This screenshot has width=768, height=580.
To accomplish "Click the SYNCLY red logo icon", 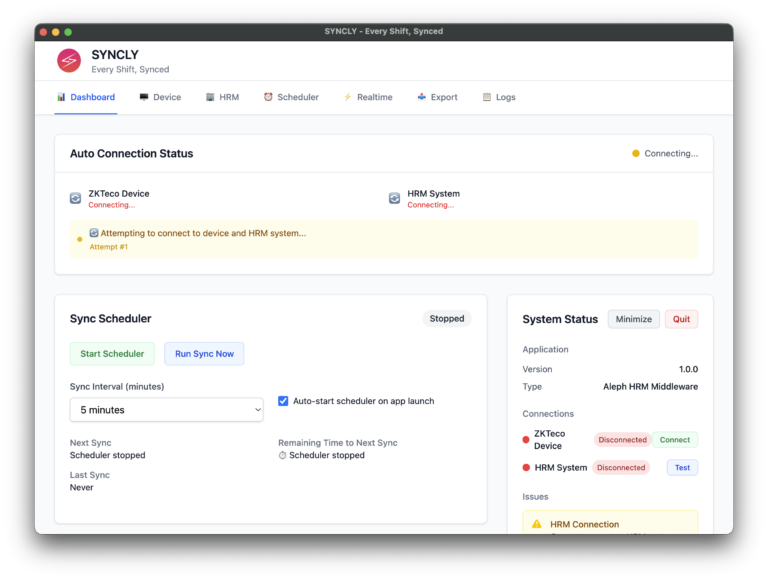I will coord(69,61).
